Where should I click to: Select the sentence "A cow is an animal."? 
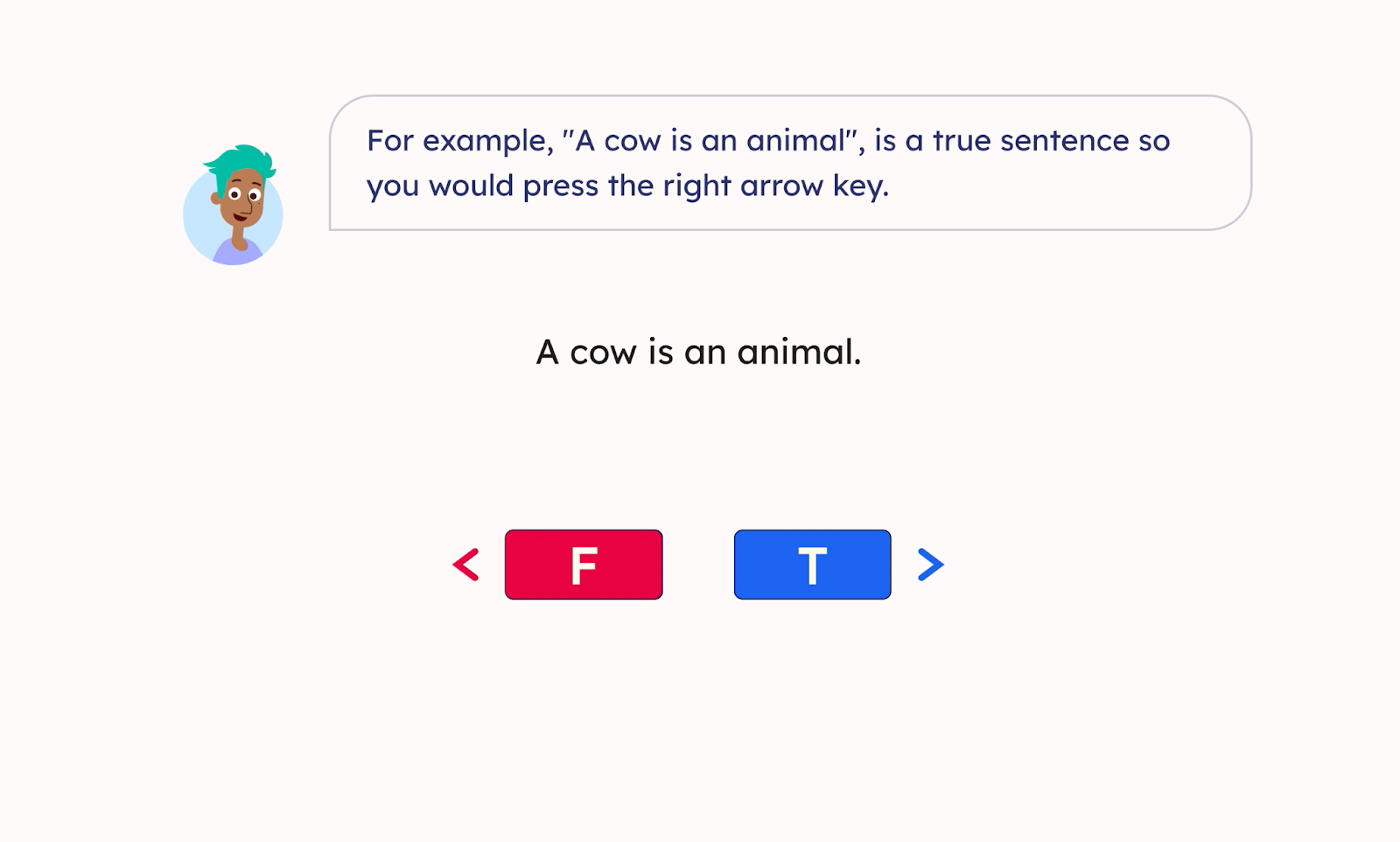point(698,352)
